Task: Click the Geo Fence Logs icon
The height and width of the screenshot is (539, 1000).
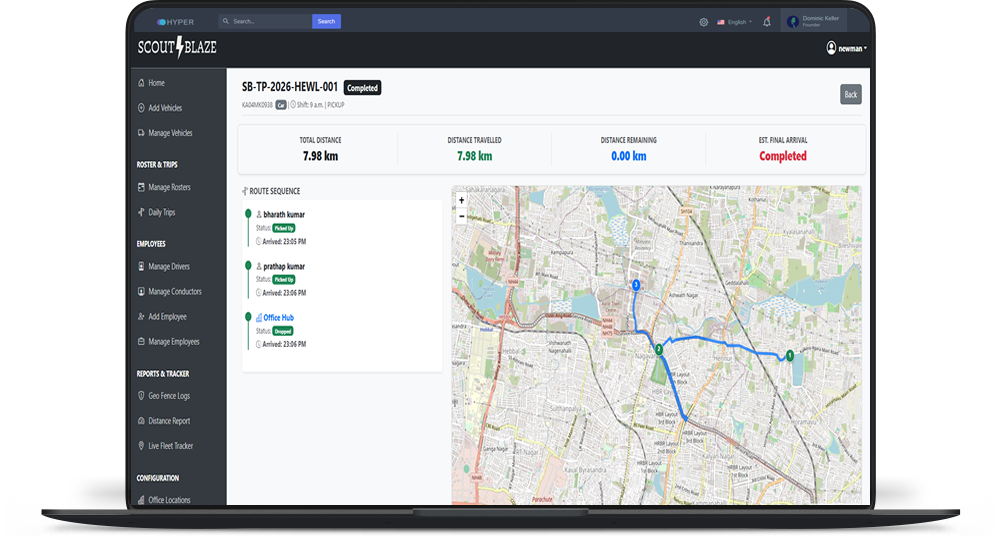Action: coord(141,396)
